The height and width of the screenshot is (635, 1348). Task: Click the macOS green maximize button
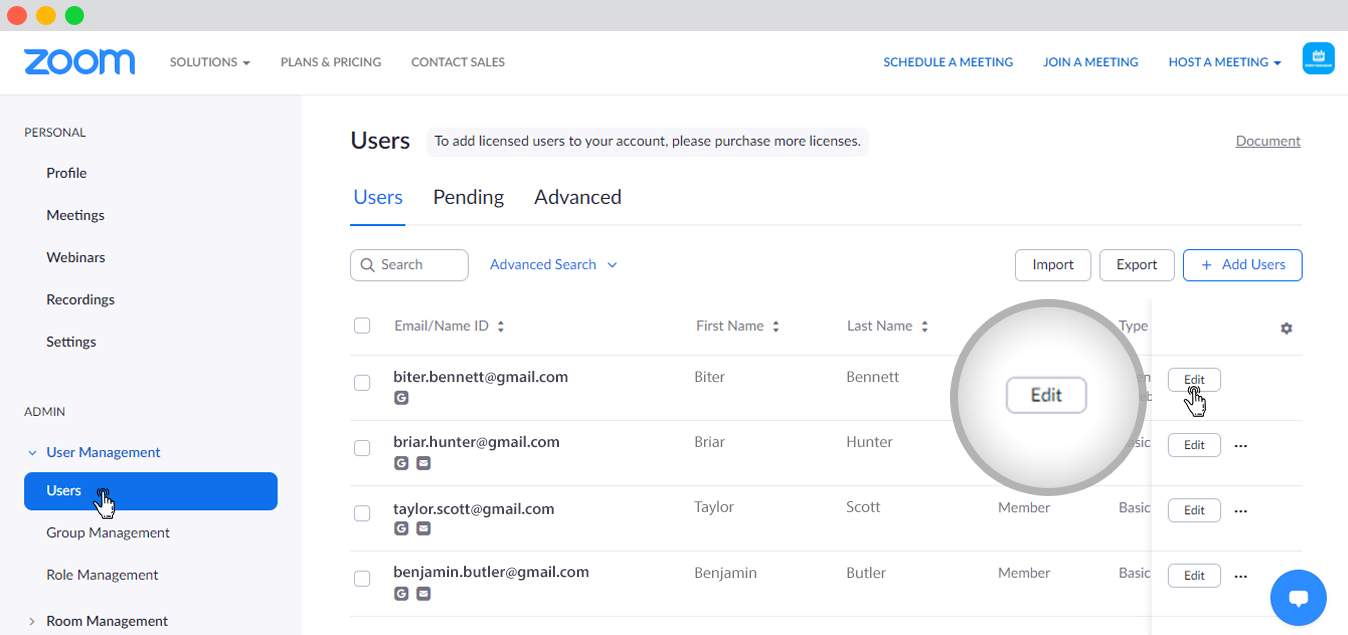pyautogui.click(x=74, y=15)
